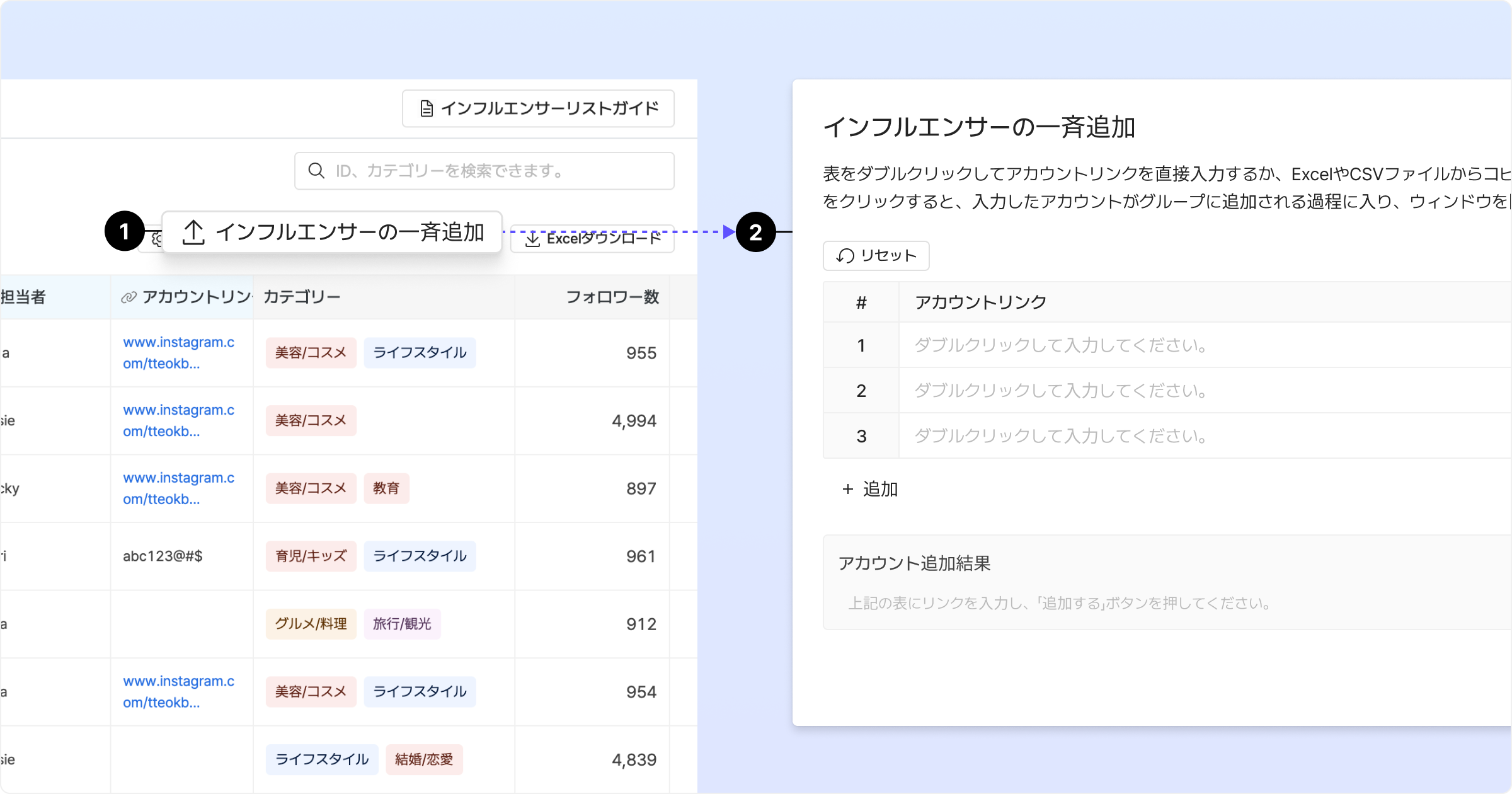Click the magnifier search icon

316,171
